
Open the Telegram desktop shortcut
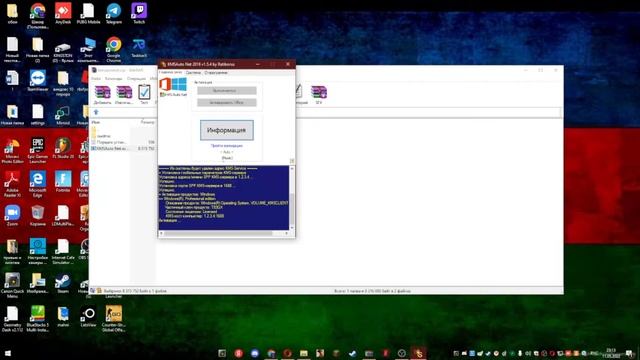[114, 13]
